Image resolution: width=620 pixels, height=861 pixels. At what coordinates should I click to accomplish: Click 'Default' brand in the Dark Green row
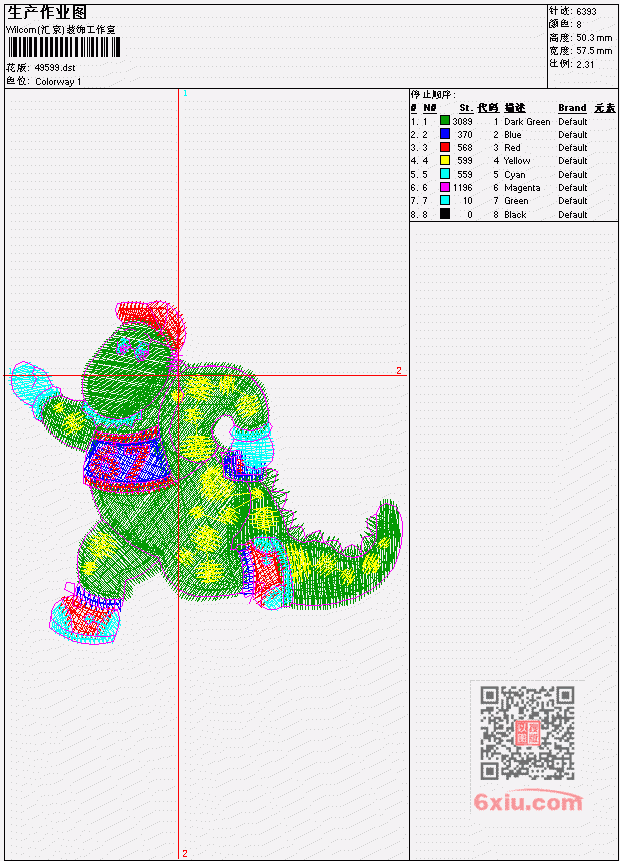(573, 121)
